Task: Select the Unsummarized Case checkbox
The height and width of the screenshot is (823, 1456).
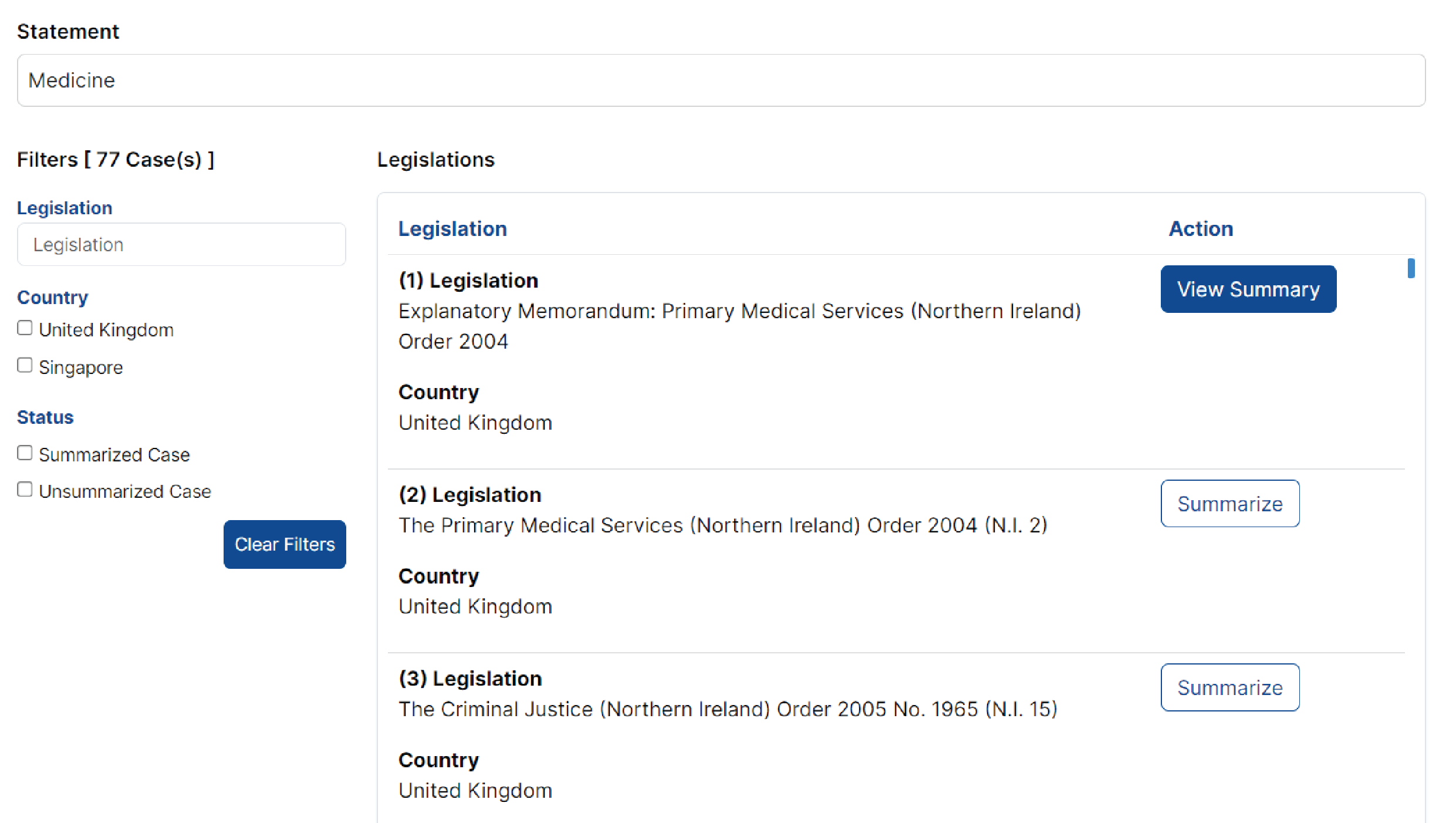Action: click(25, 490)
